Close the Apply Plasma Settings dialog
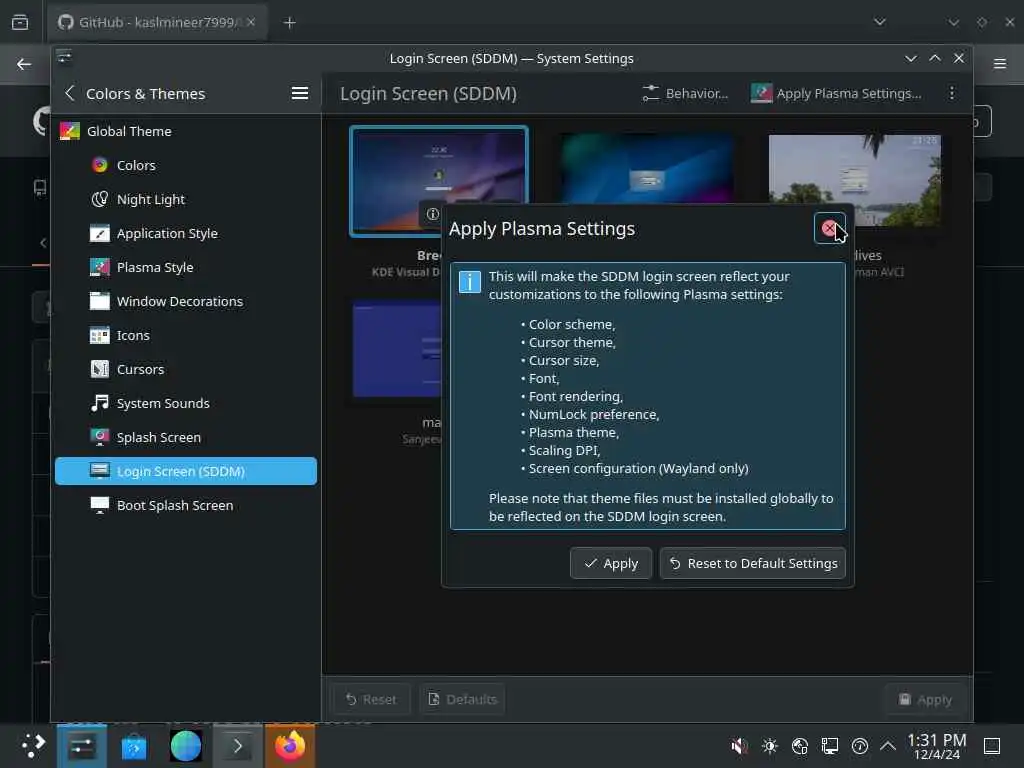This screenshot has height=768, width=1024. tap(829, 228)
